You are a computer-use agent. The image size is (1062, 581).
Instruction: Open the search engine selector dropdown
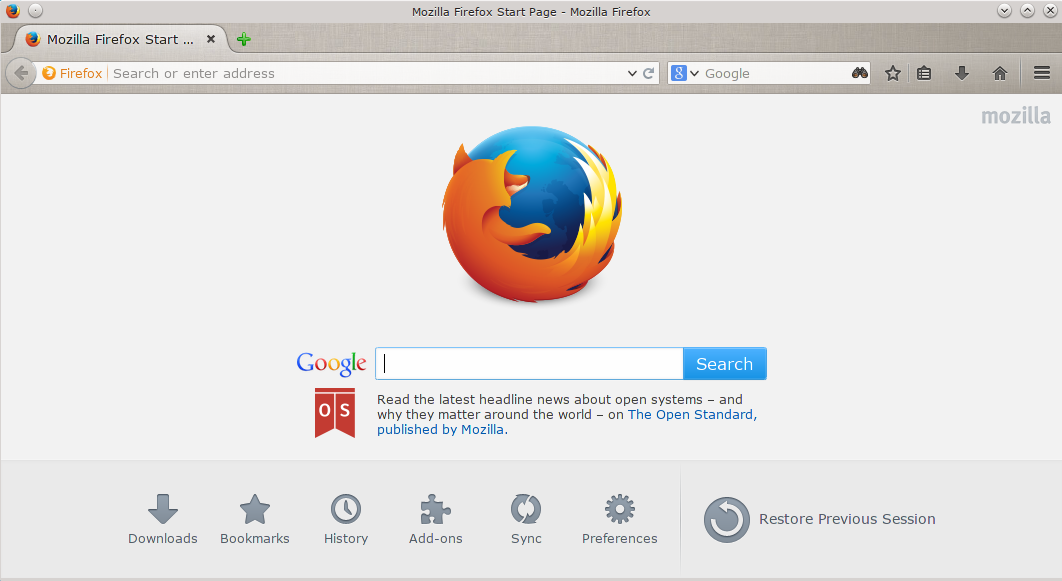(684, 73)
